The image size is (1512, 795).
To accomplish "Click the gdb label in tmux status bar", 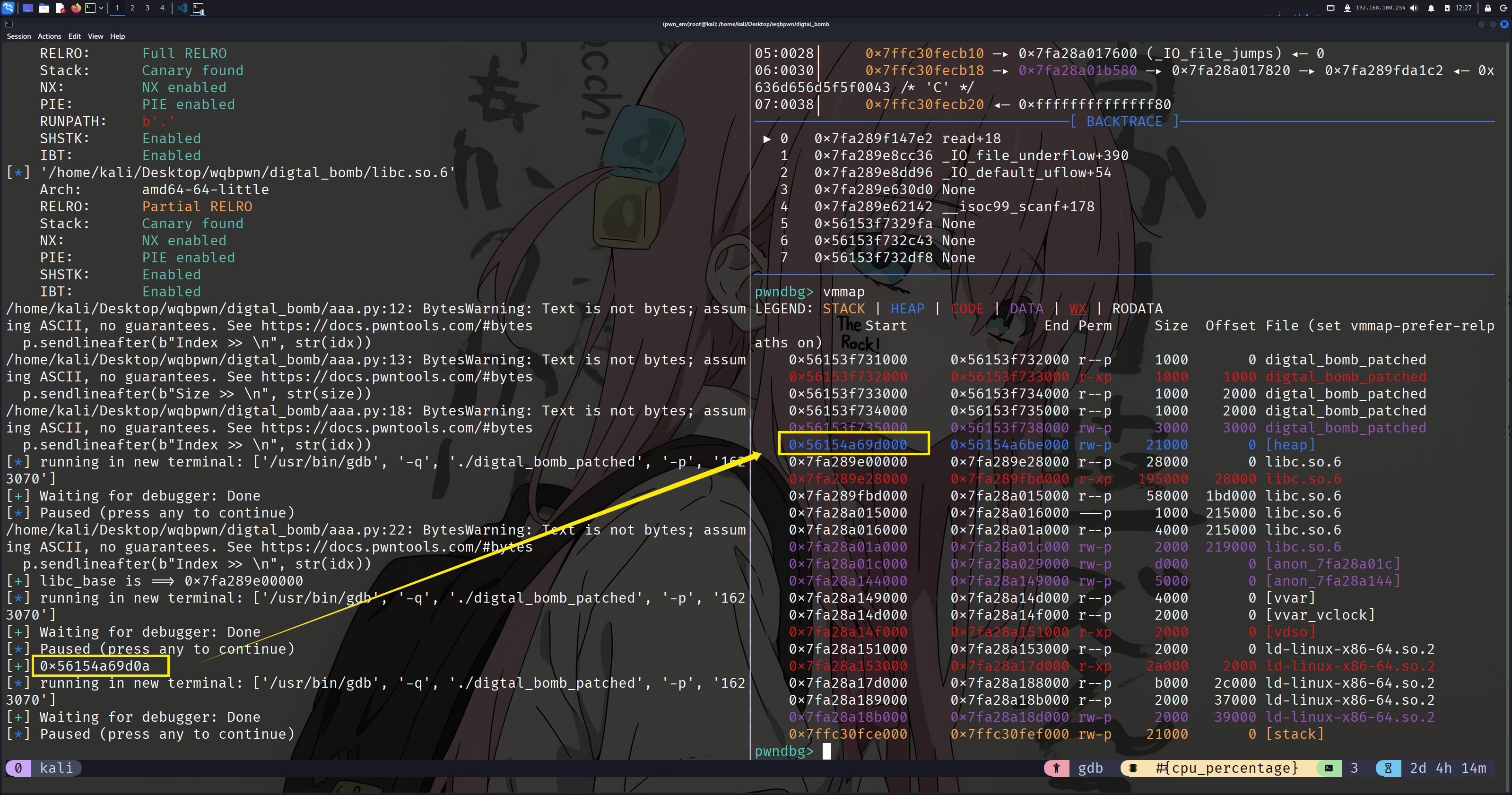I will point(1091,768).
